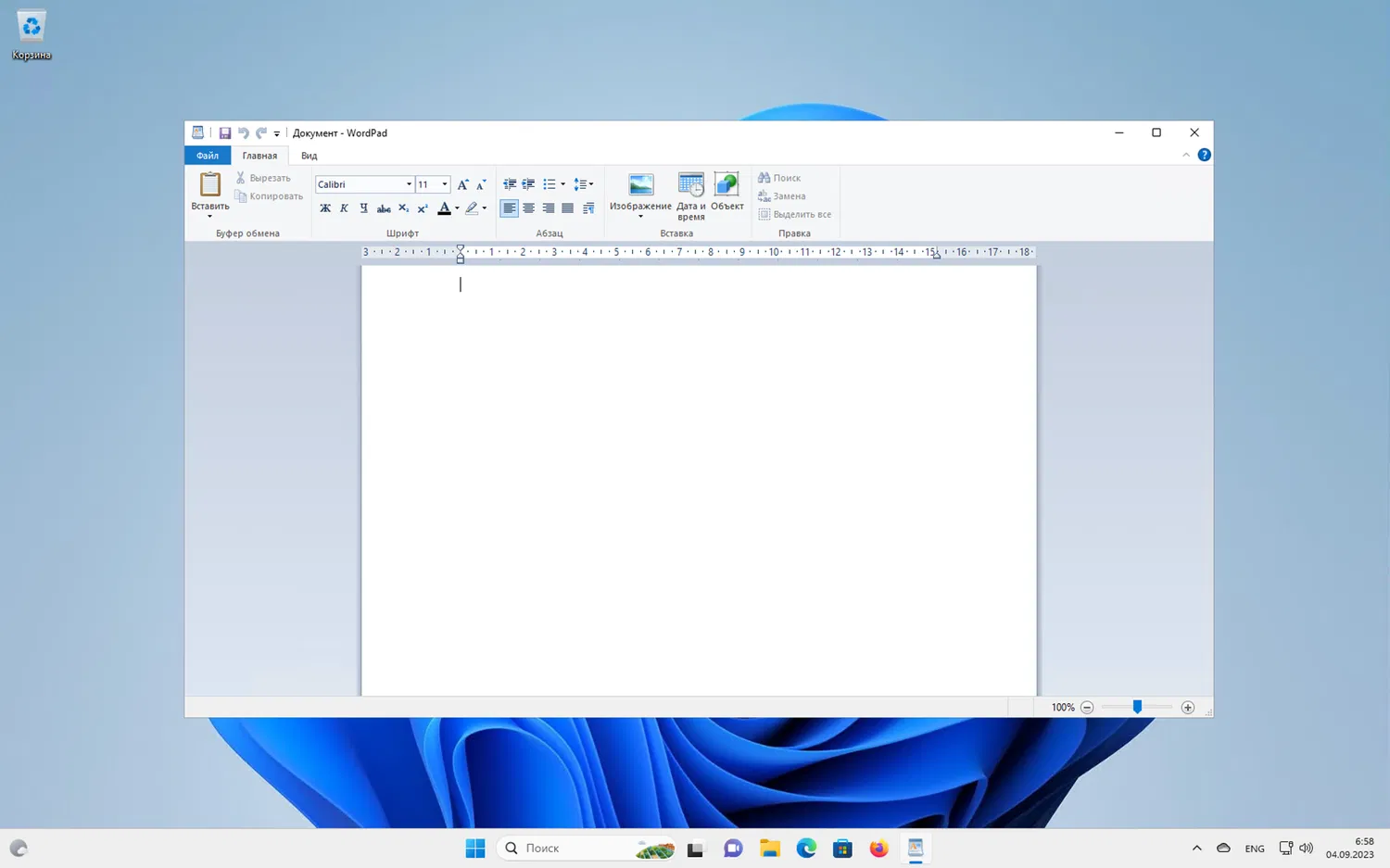Viewport: 1390px width, 868px height.
Task: Insert a picture with the Изображение icon
Action: (x=640, y=185)
